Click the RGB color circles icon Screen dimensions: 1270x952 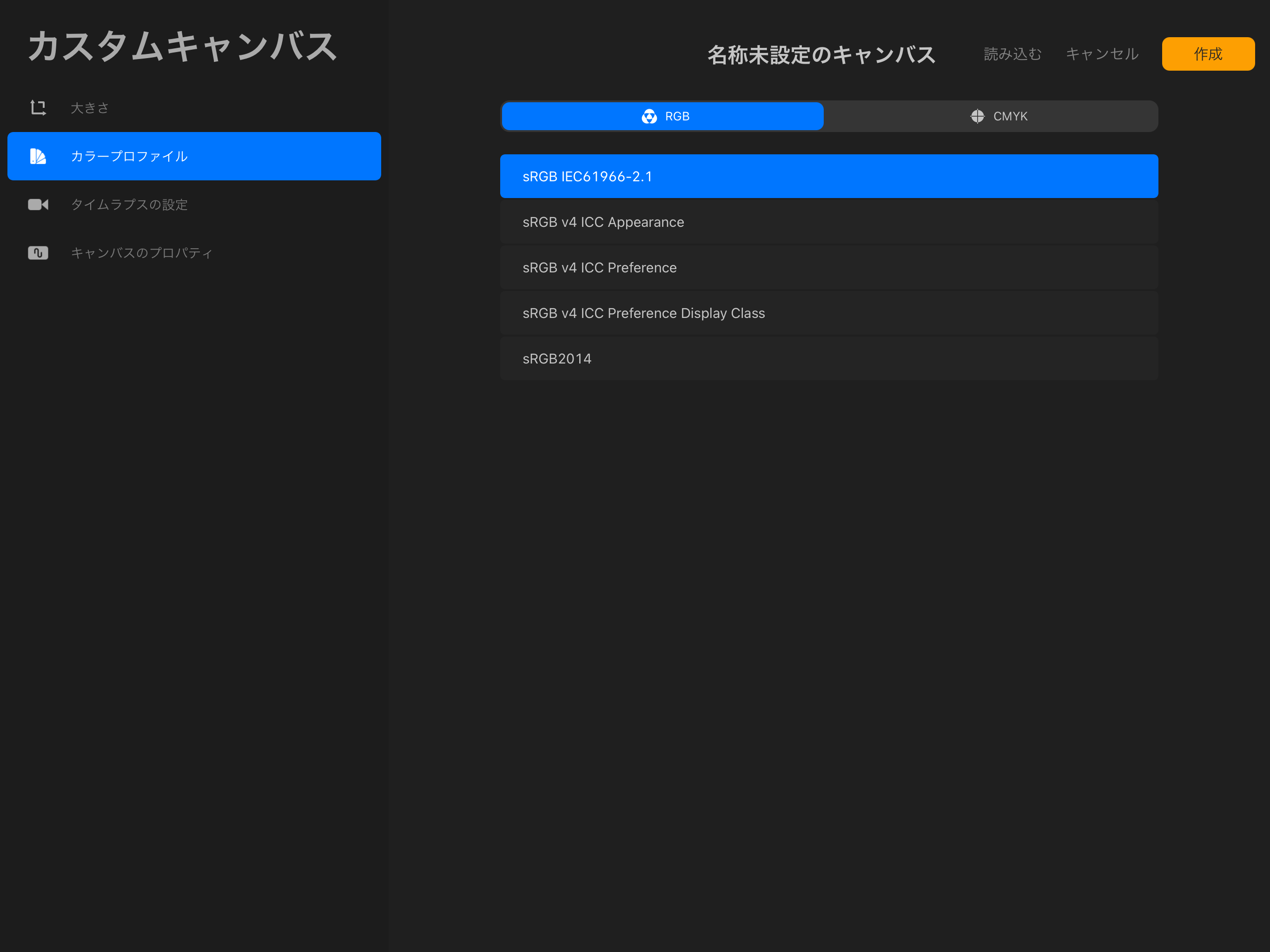[x=649, y=117]
